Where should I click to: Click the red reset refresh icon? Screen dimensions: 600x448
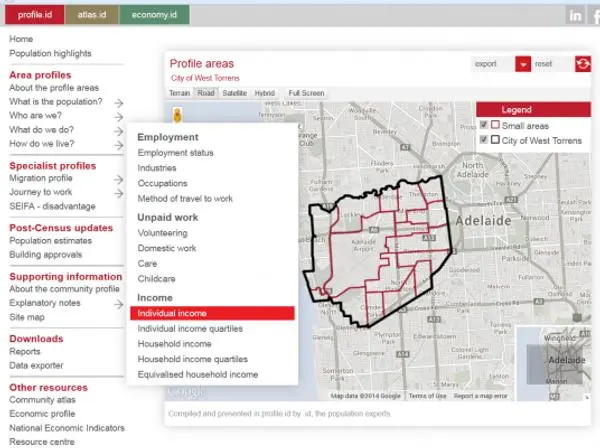click(583, 64)
